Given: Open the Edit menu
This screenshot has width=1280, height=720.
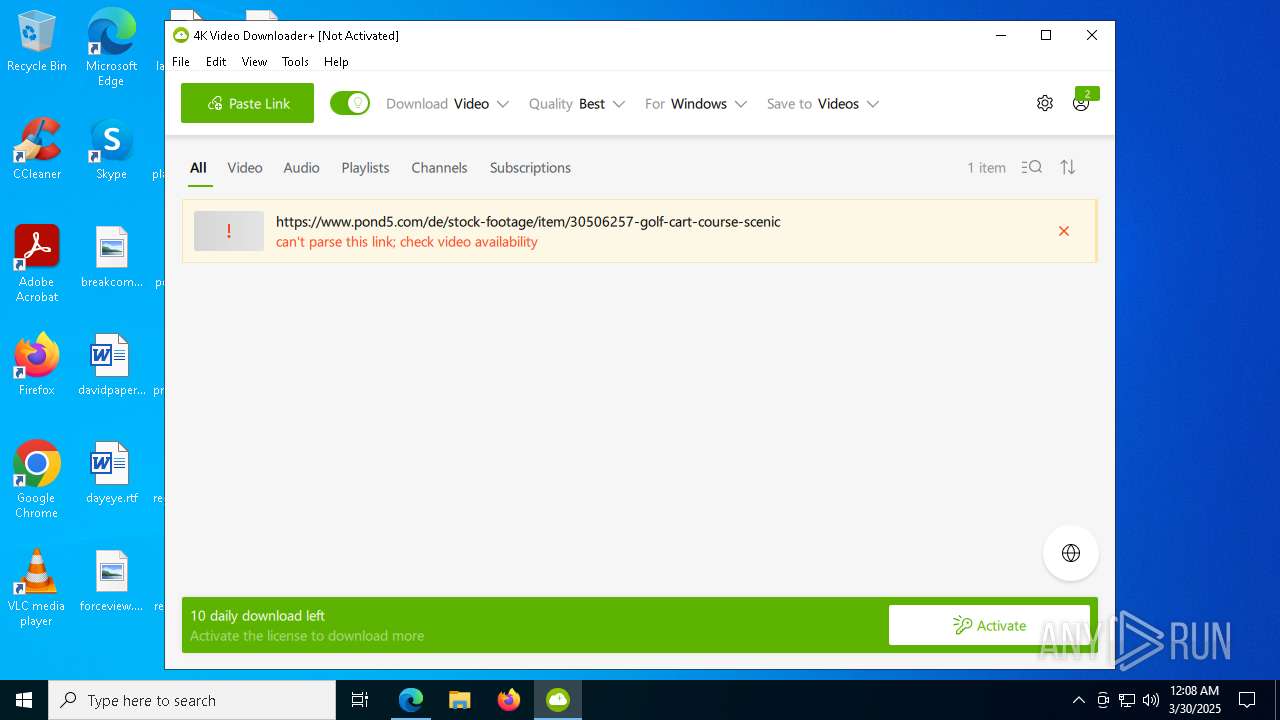Looking at the screenshot, I should tap(216, 62).
